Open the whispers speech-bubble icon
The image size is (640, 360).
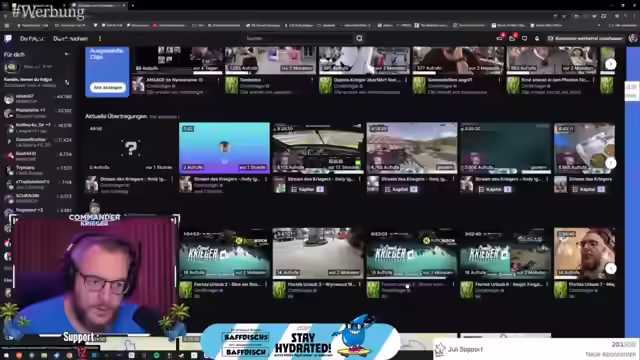click(524, 38)
